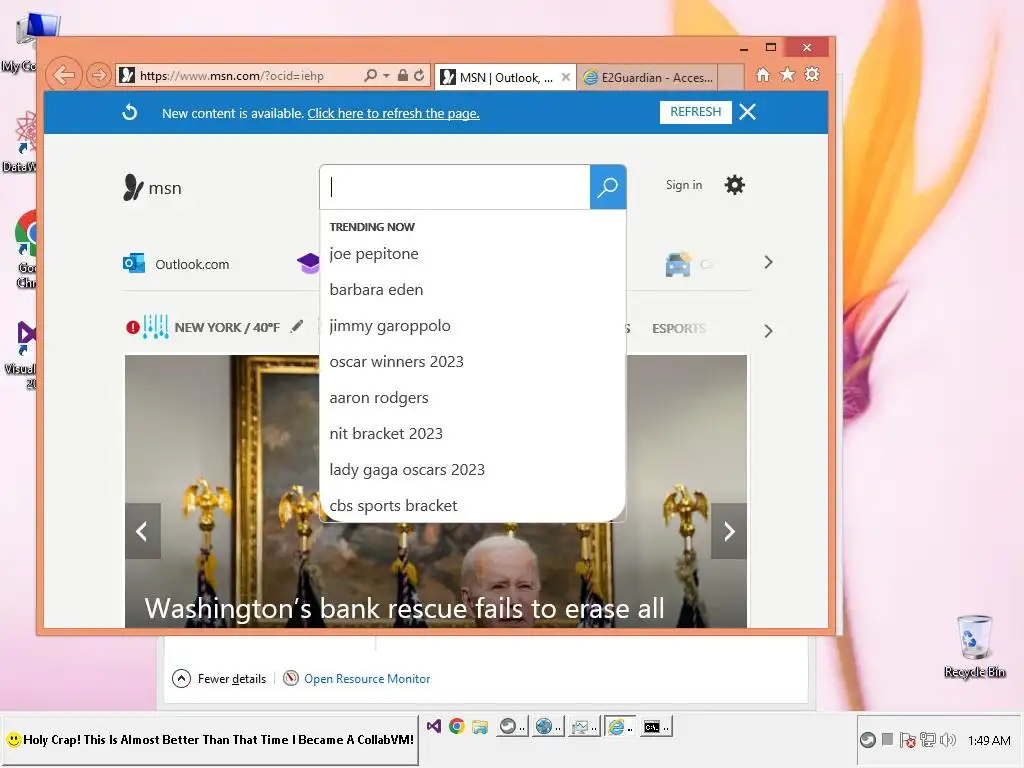
Task: Open the Outlook.com shortcut link
Action: [192, 264]
